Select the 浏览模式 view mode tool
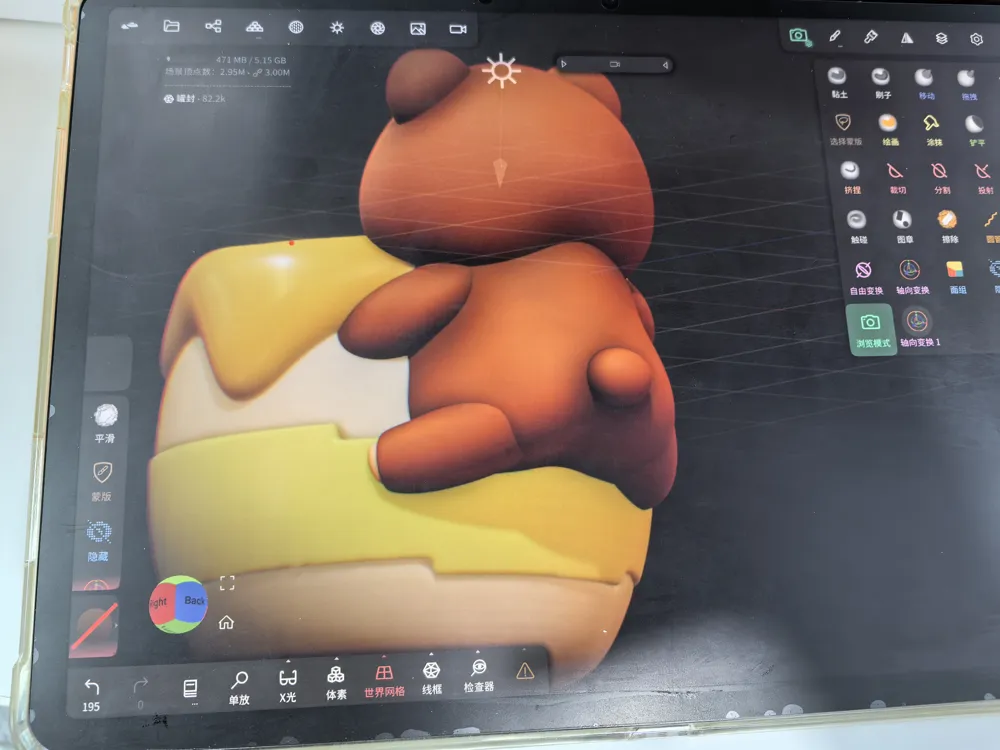 872,330
